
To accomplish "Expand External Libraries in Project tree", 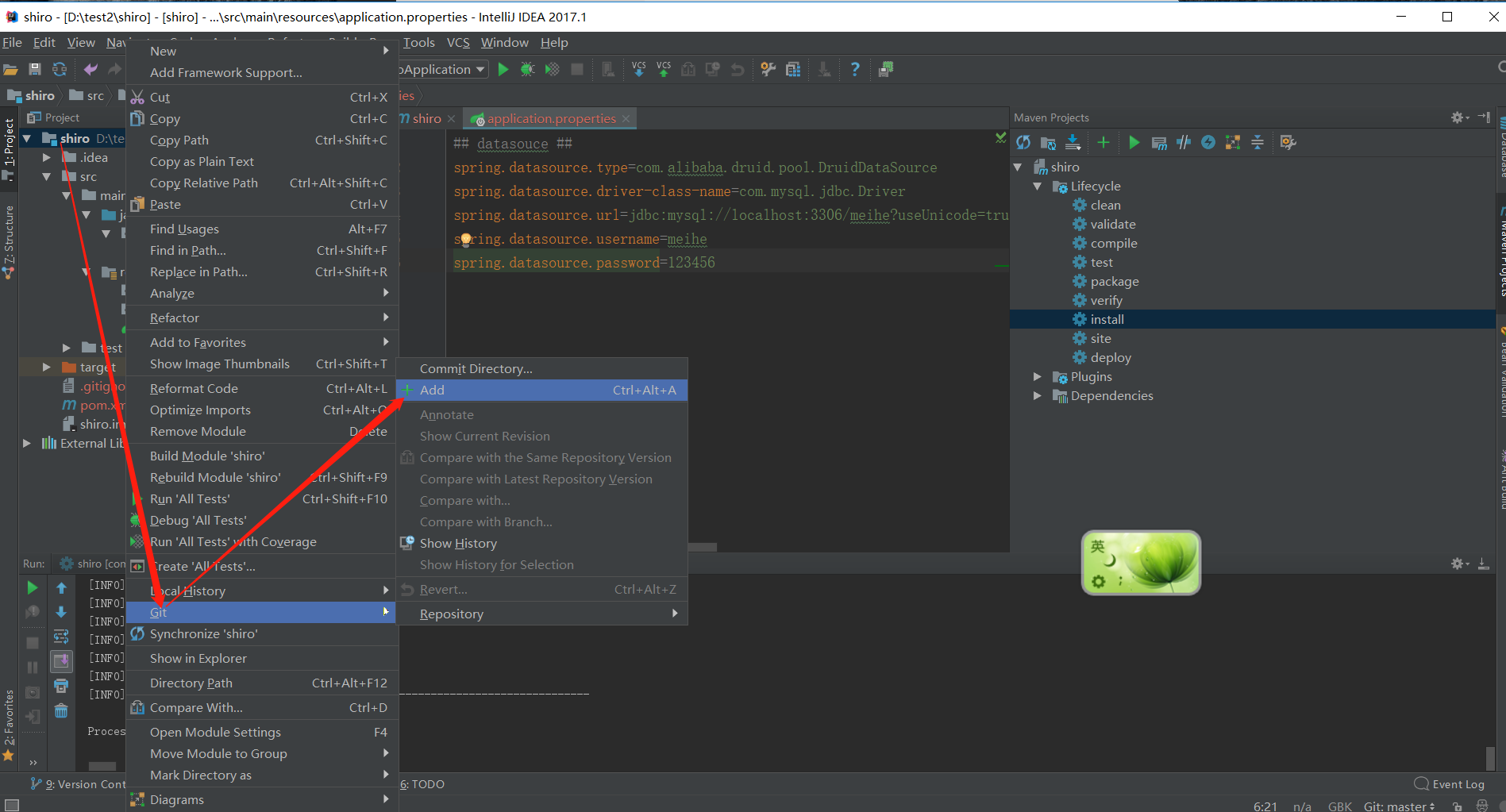I will [27, 444].
